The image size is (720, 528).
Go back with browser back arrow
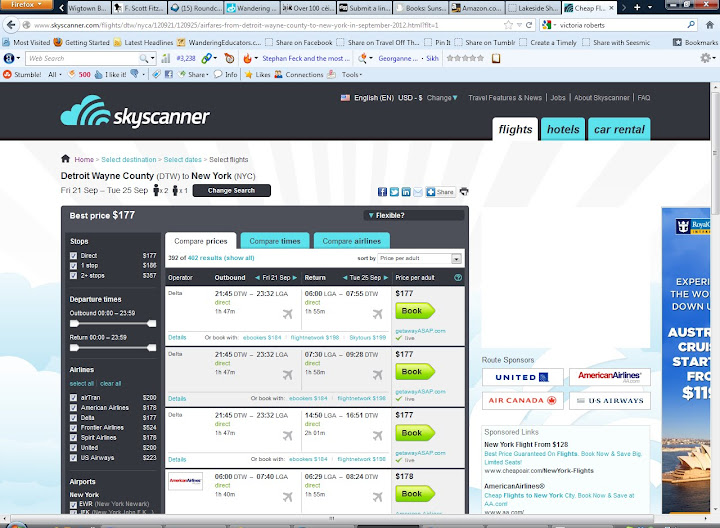click(x=11, y=25)
